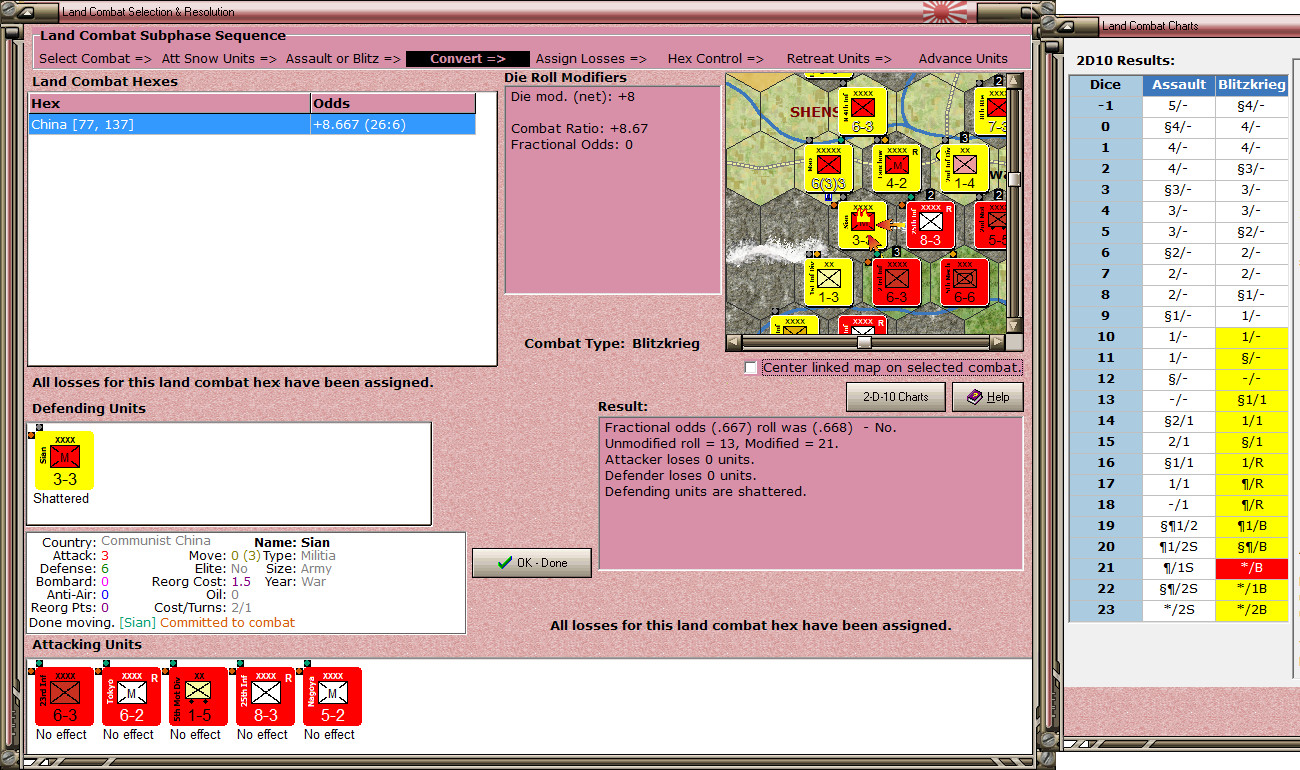Select the 23rd Inf 6-3 attacking unit
Viewport: 1300px width, 770px height.
tap(64, 697)
